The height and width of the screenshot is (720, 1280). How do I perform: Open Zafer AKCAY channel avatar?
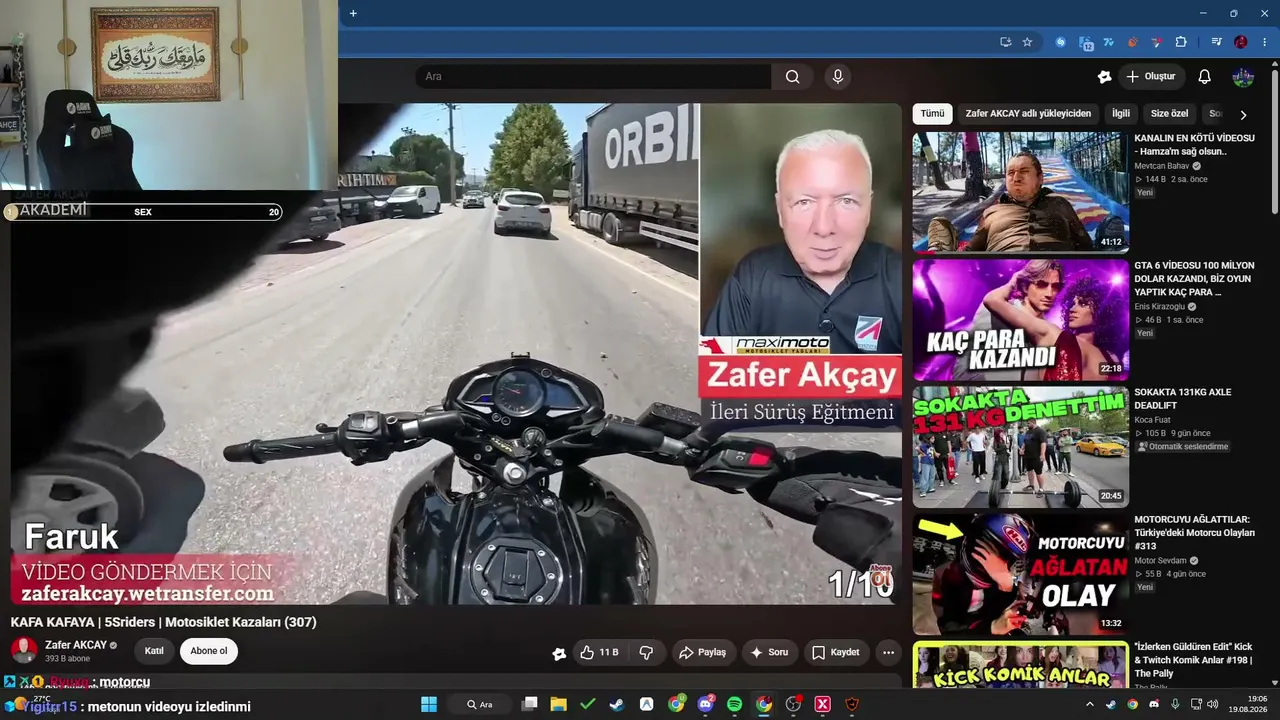coord(24,651)
